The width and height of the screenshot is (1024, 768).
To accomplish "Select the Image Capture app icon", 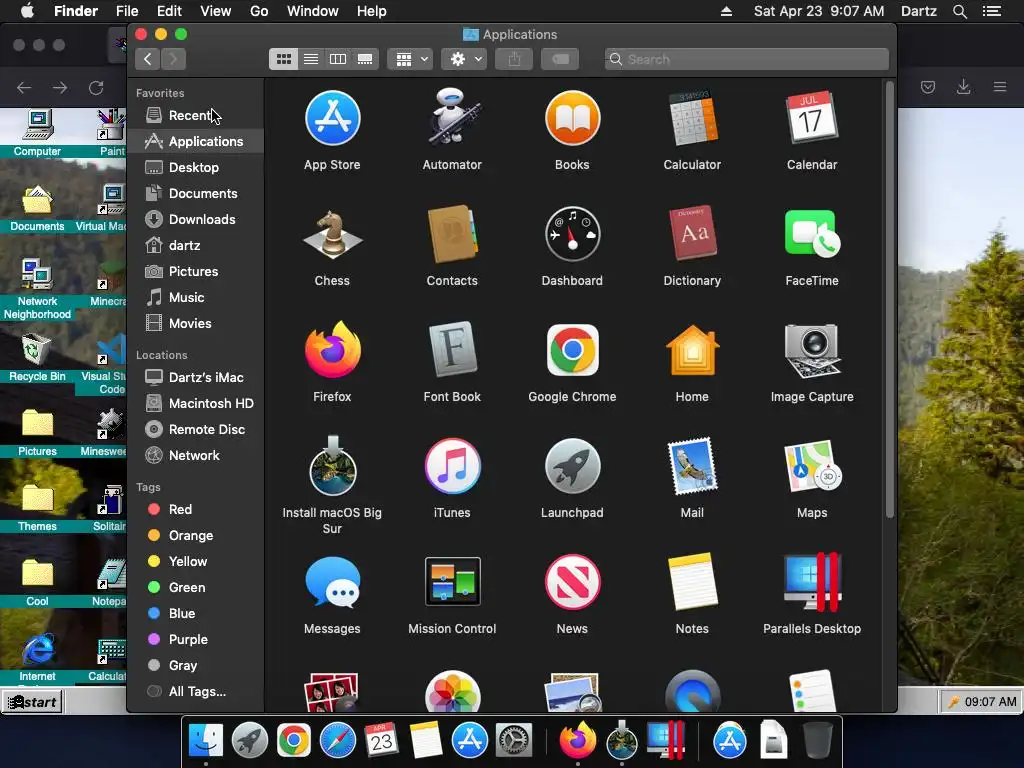I will tap(812, 350).
